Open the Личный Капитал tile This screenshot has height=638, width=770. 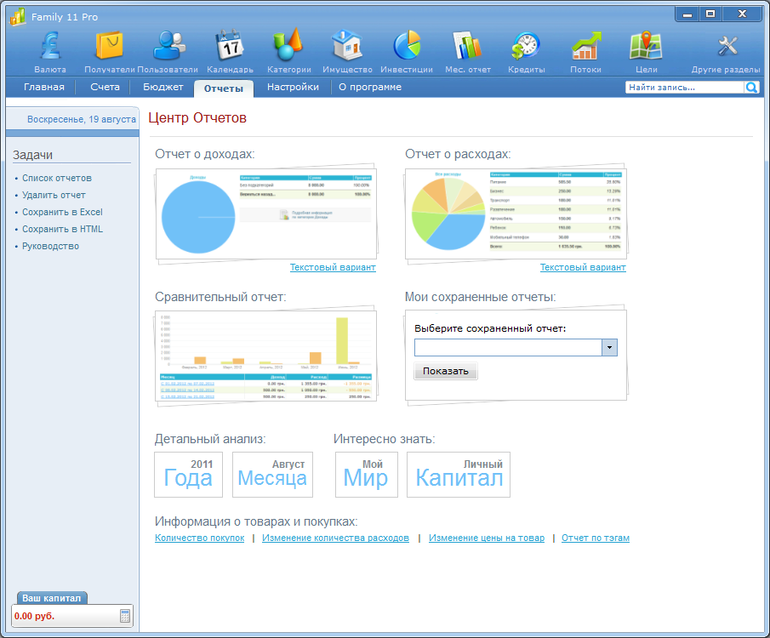click(x=458, y=474)
